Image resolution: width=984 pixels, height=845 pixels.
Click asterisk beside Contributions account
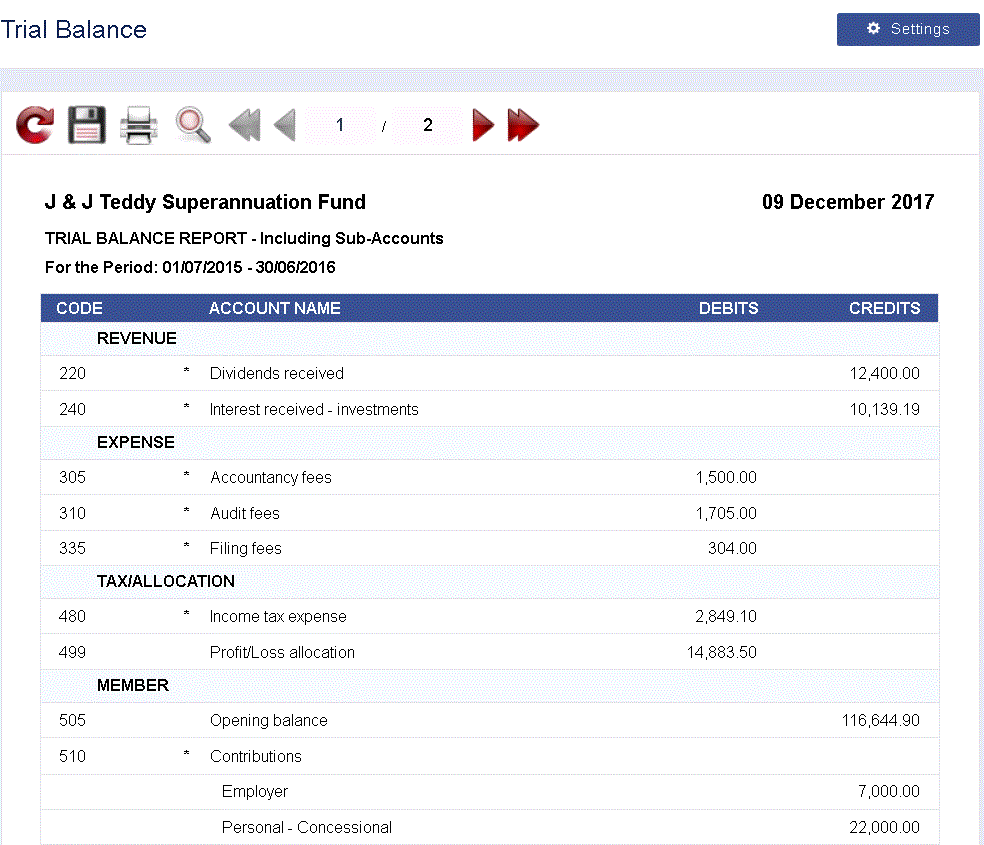[186, 756]
